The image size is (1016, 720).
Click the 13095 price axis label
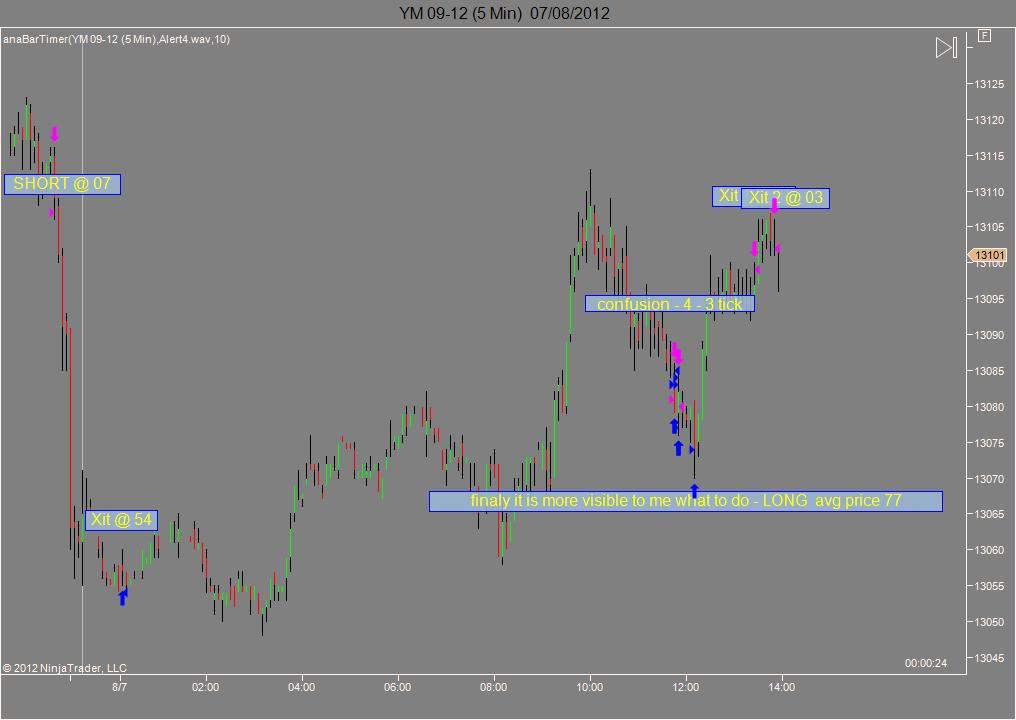989,299
